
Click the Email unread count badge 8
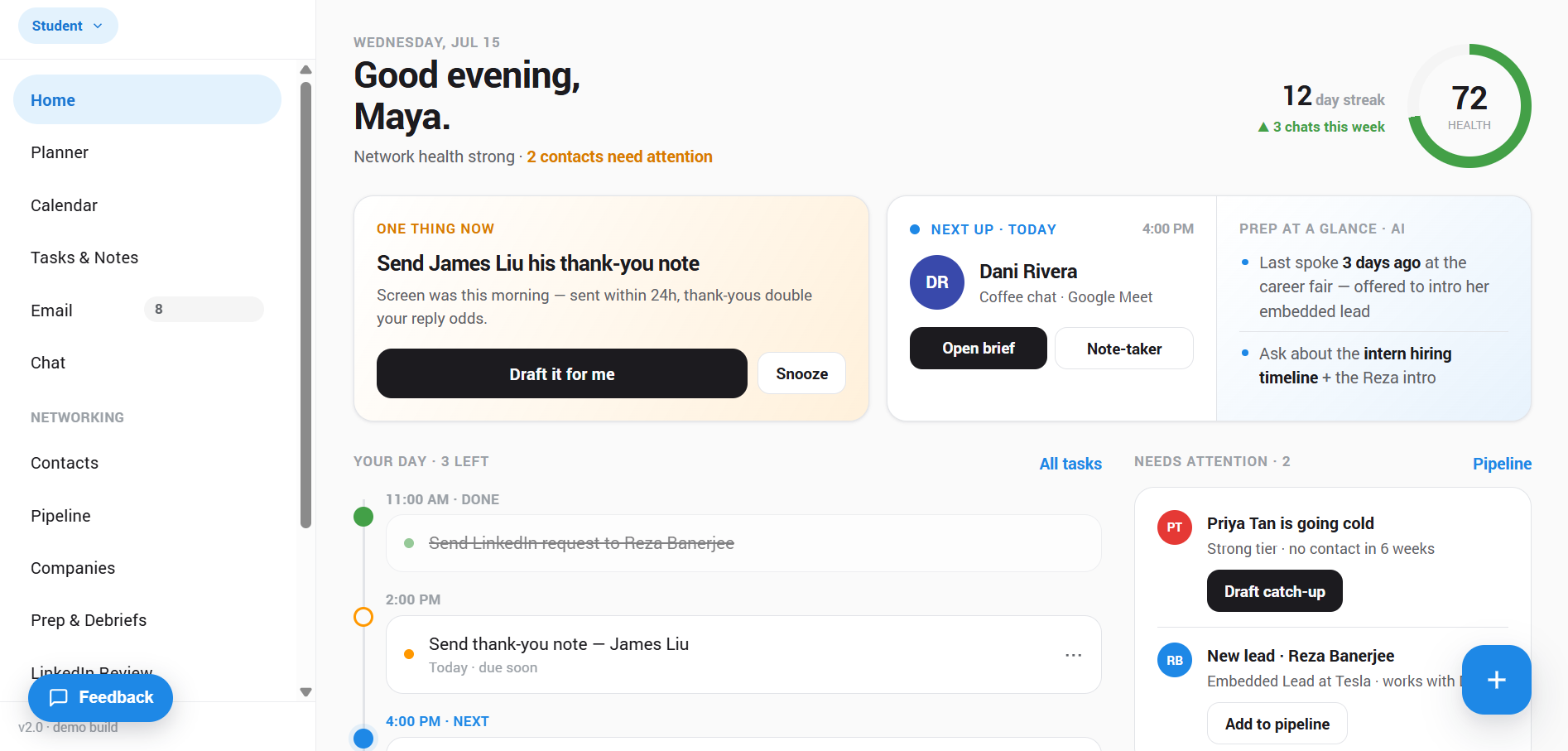204,309
